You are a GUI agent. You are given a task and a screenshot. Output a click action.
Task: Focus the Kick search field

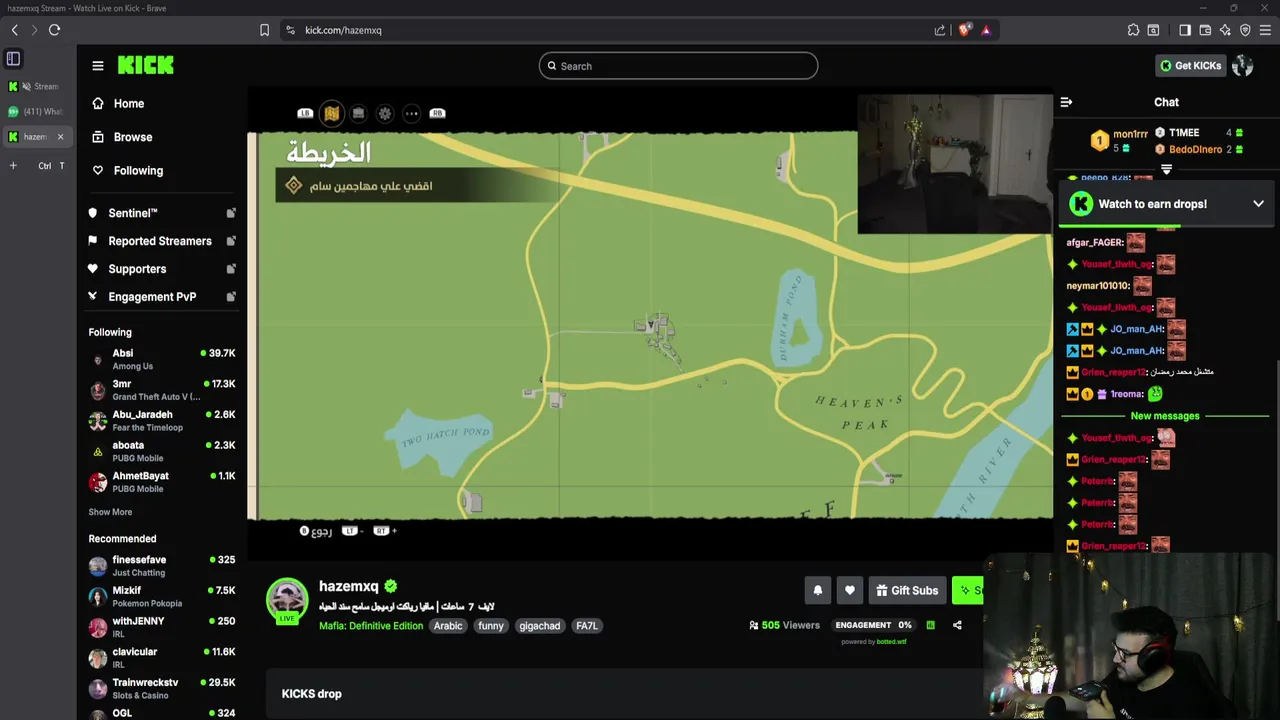coord(678,66)
